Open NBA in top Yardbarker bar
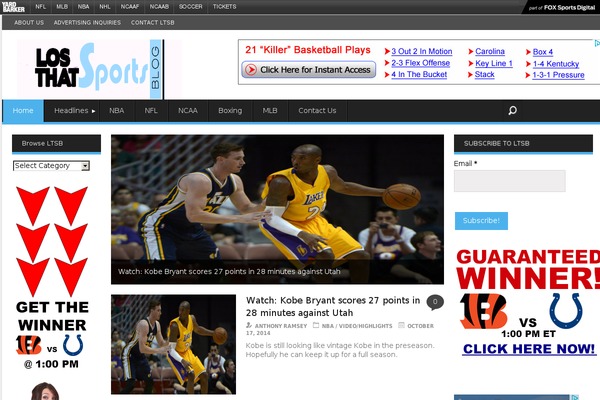The height and width of the screenshot is (400, 600). pyautogui.click(x=83, y=7)
